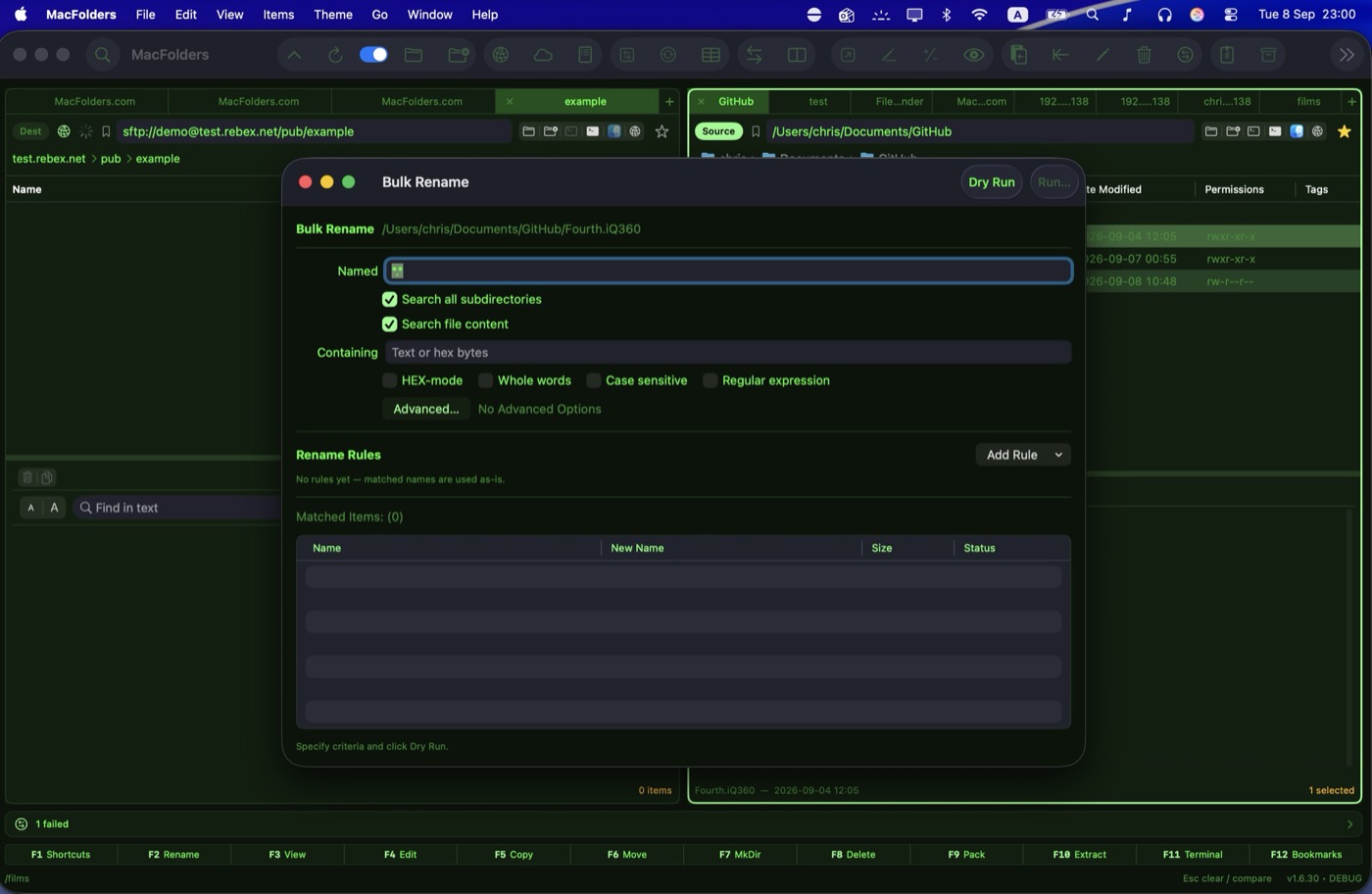Click the cloud icon in the toolbar

point(543,55)
